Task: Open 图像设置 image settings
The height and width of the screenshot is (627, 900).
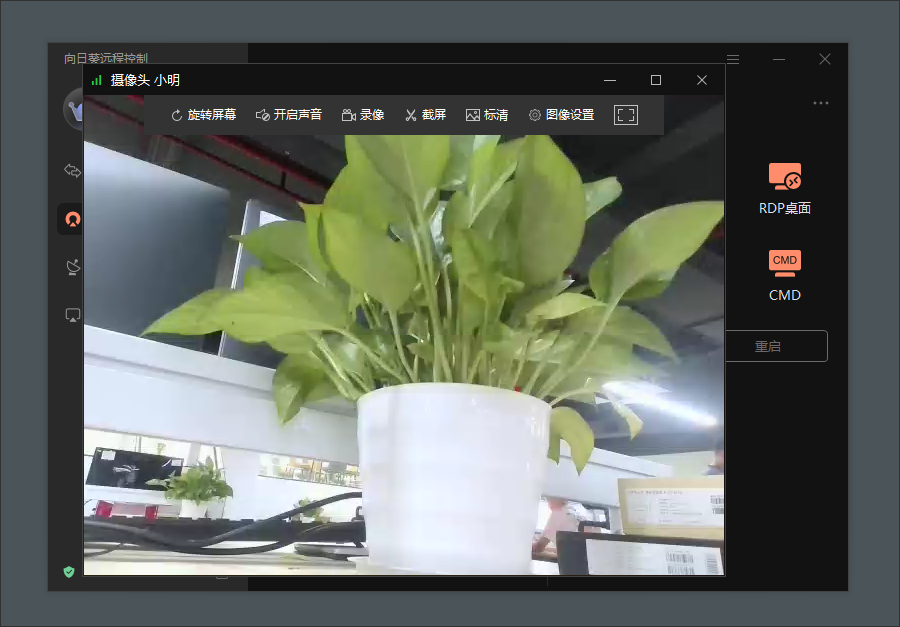Action: pyautogui.click(x=561, y=115)
